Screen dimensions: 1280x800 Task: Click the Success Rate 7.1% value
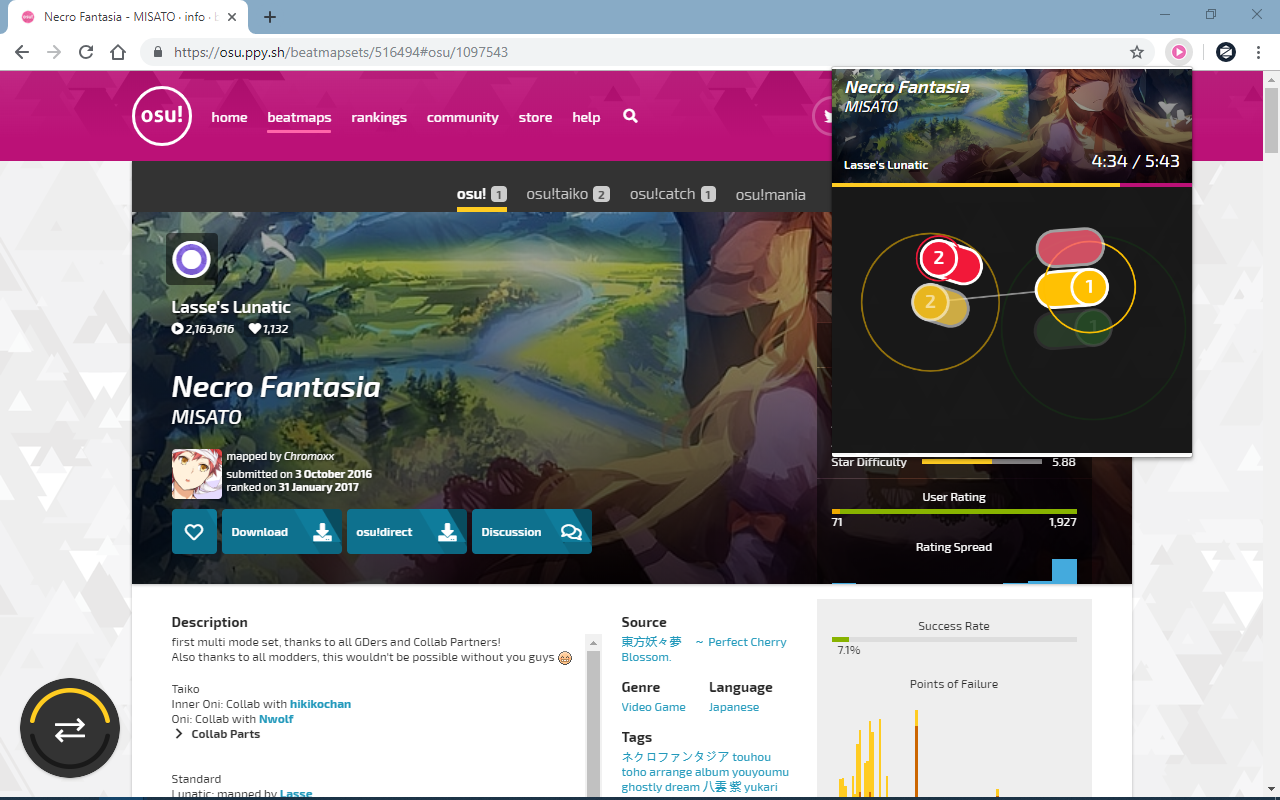click(848, 650)
